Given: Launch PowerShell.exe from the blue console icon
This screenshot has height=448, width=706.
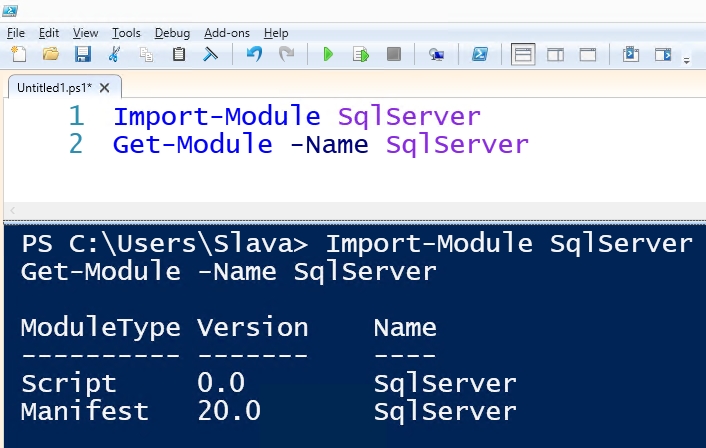Looking at the screenshot, I should [x=480, y=54].
